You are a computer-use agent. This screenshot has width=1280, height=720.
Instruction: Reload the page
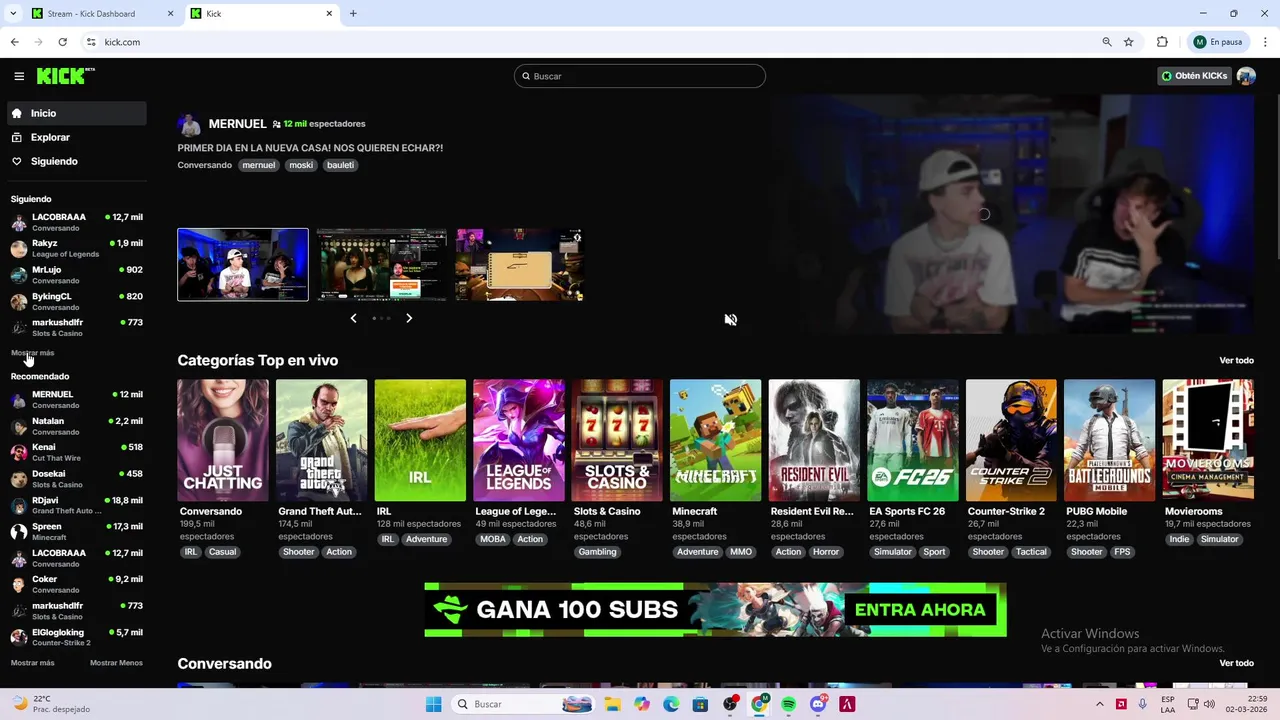[x=62, y=42]
